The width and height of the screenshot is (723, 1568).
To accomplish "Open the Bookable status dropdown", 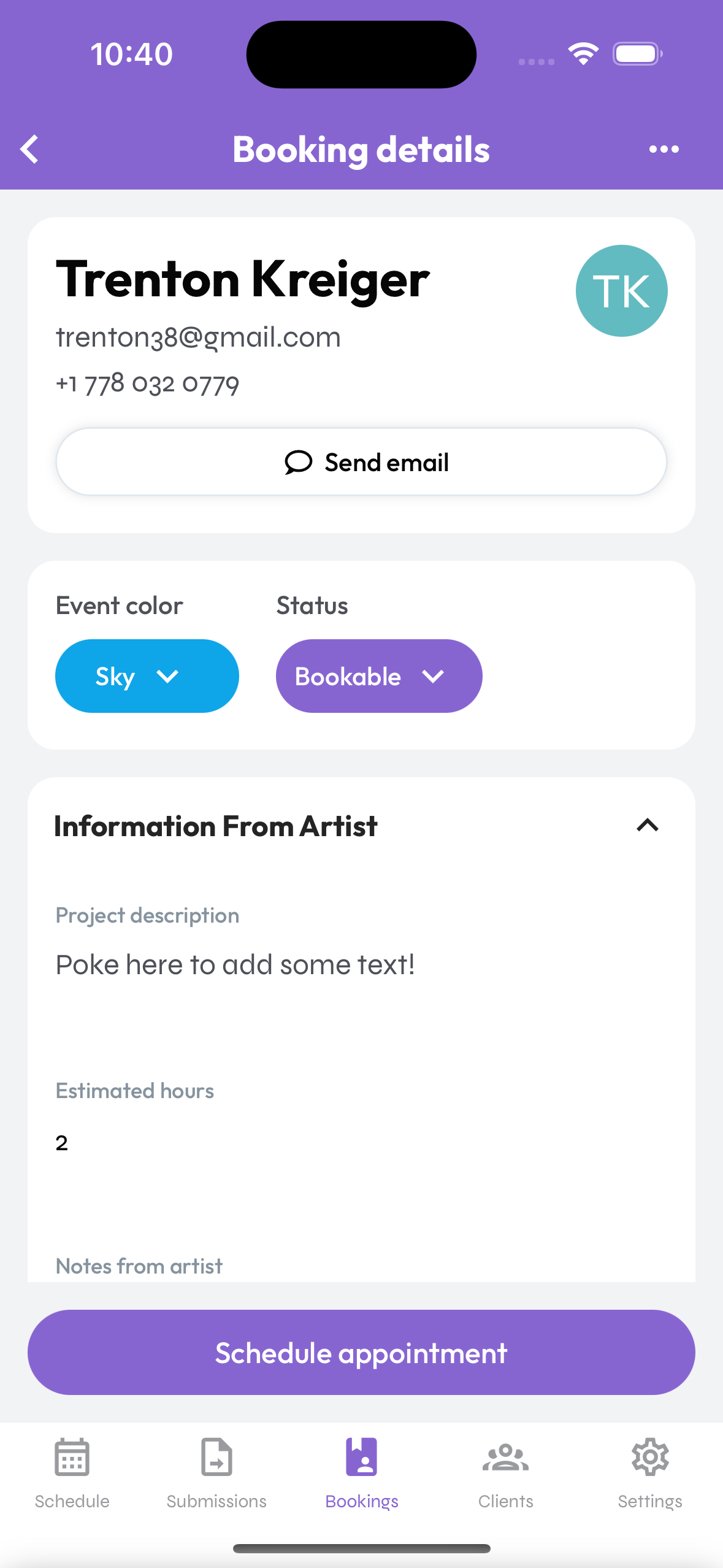I will 379,676.
